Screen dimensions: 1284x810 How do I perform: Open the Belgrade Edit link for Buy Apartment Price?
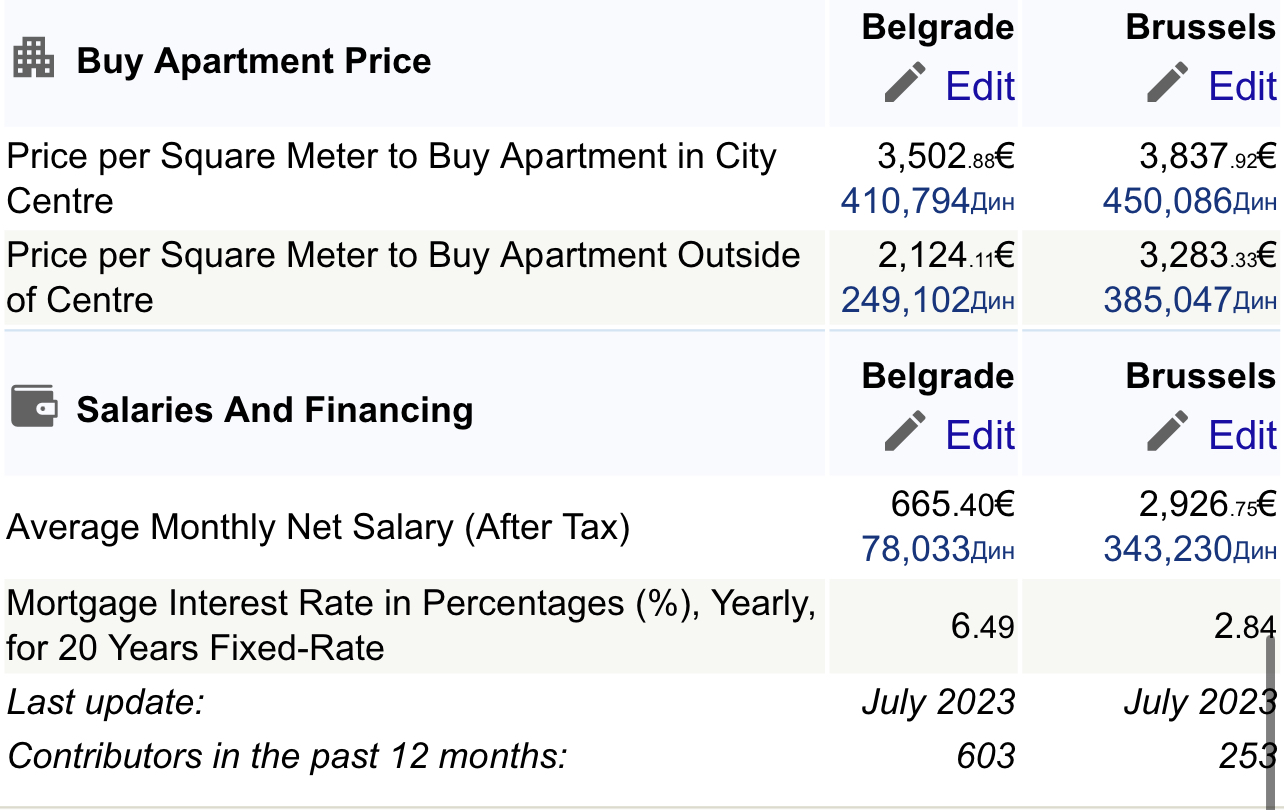tap(980, 87)
